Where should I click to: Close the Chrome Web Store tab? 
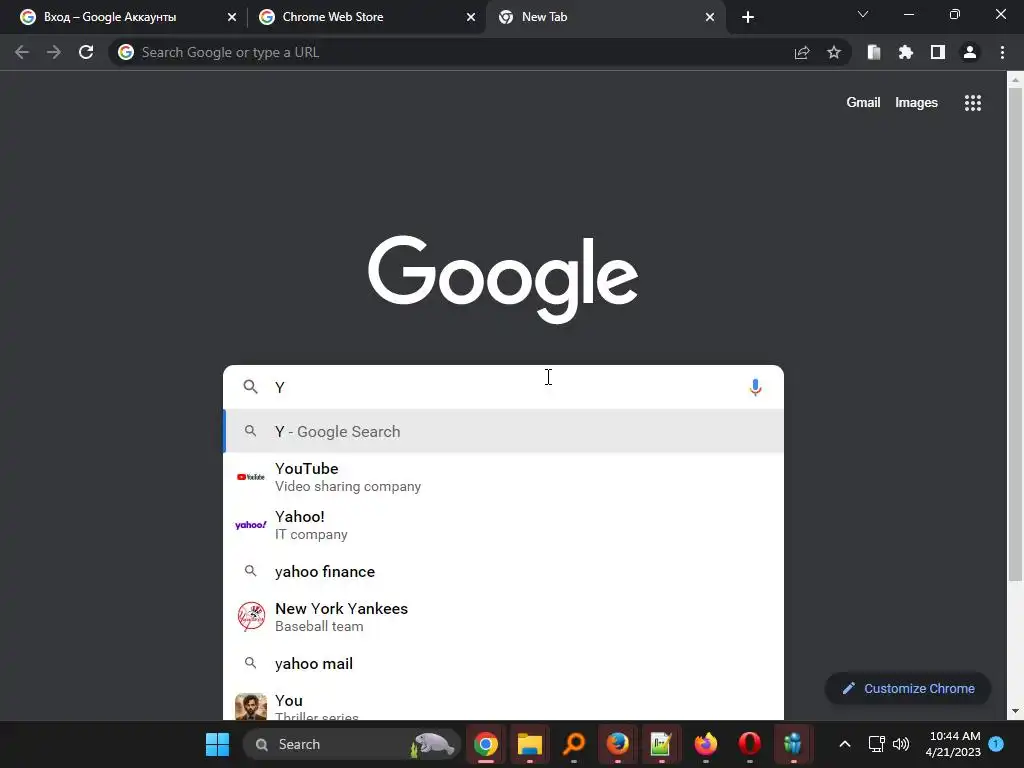tap(471, 17)
